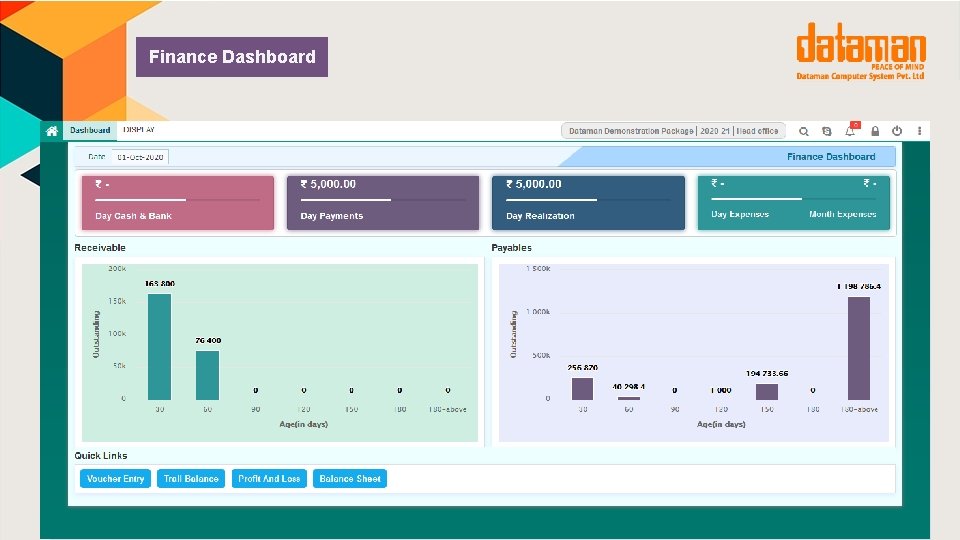Click the icon right of search
This screenshot has height=540, width=960.
pyautogui.click(x=827, y=131)
